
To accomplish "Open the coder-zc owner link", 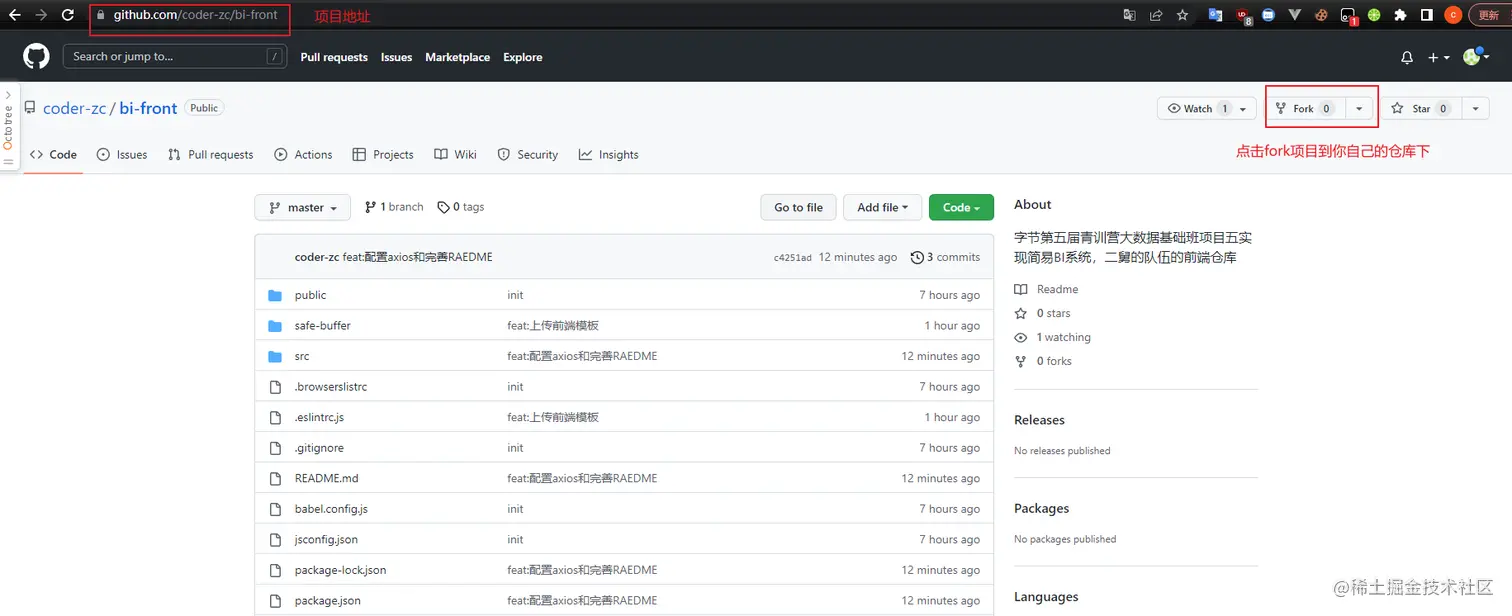I will tap(74, 108).
